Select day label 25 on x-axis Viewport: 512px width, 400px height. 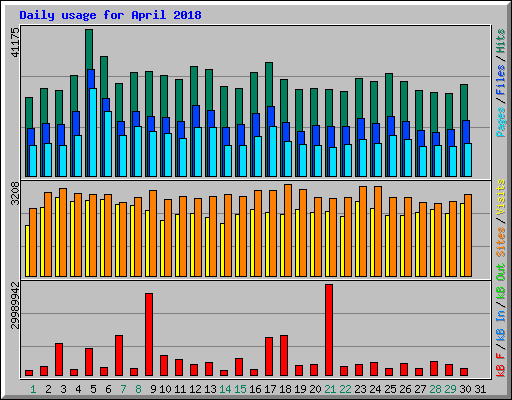point(390,389)
